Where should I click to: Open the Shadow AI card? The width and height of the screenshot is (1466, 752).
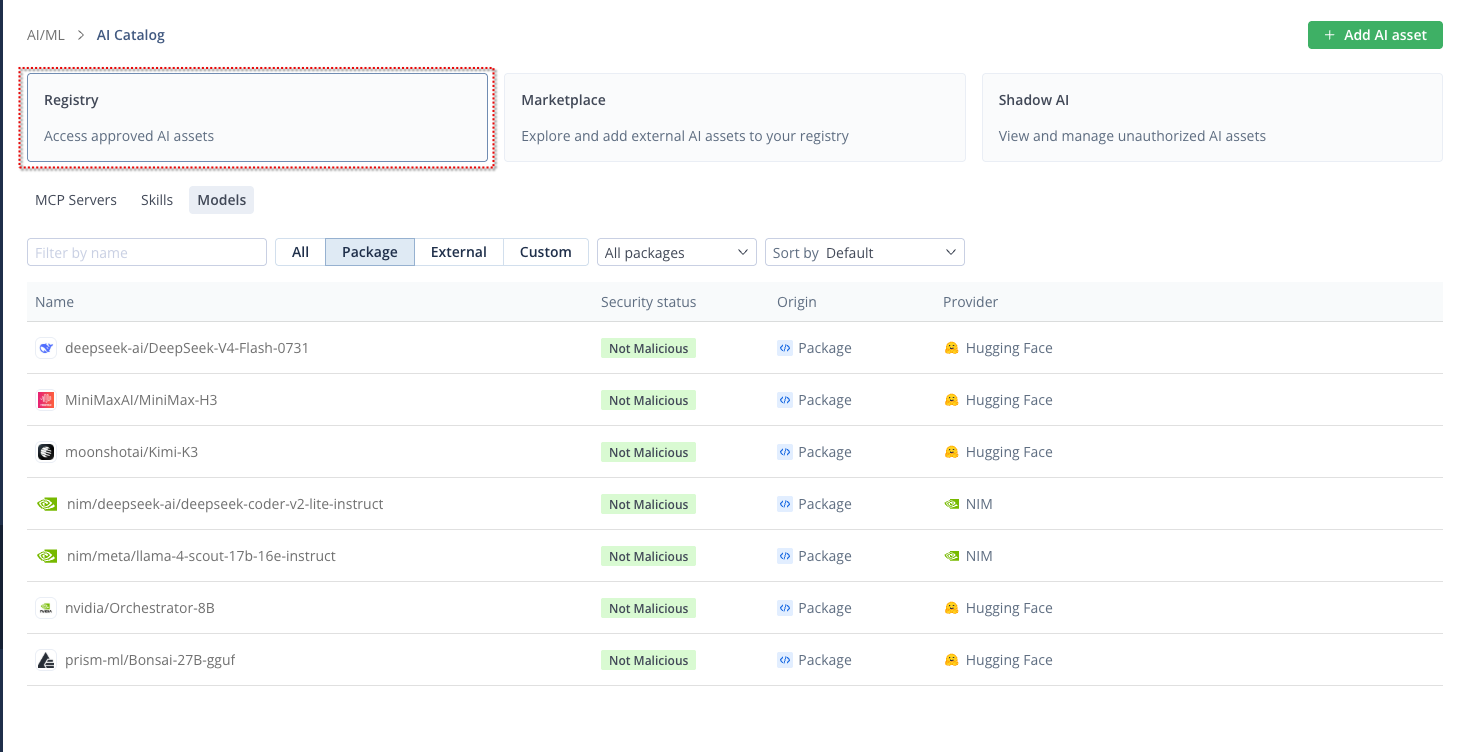(1212, 117)
